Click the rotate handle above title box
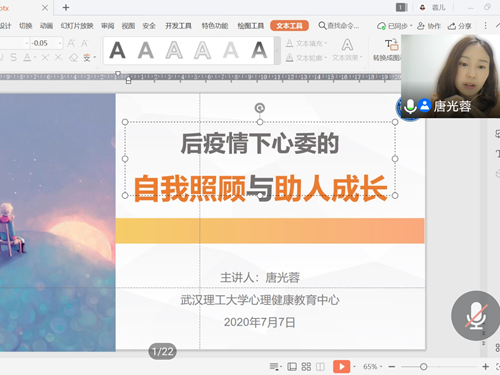 (x=260, y=108)
